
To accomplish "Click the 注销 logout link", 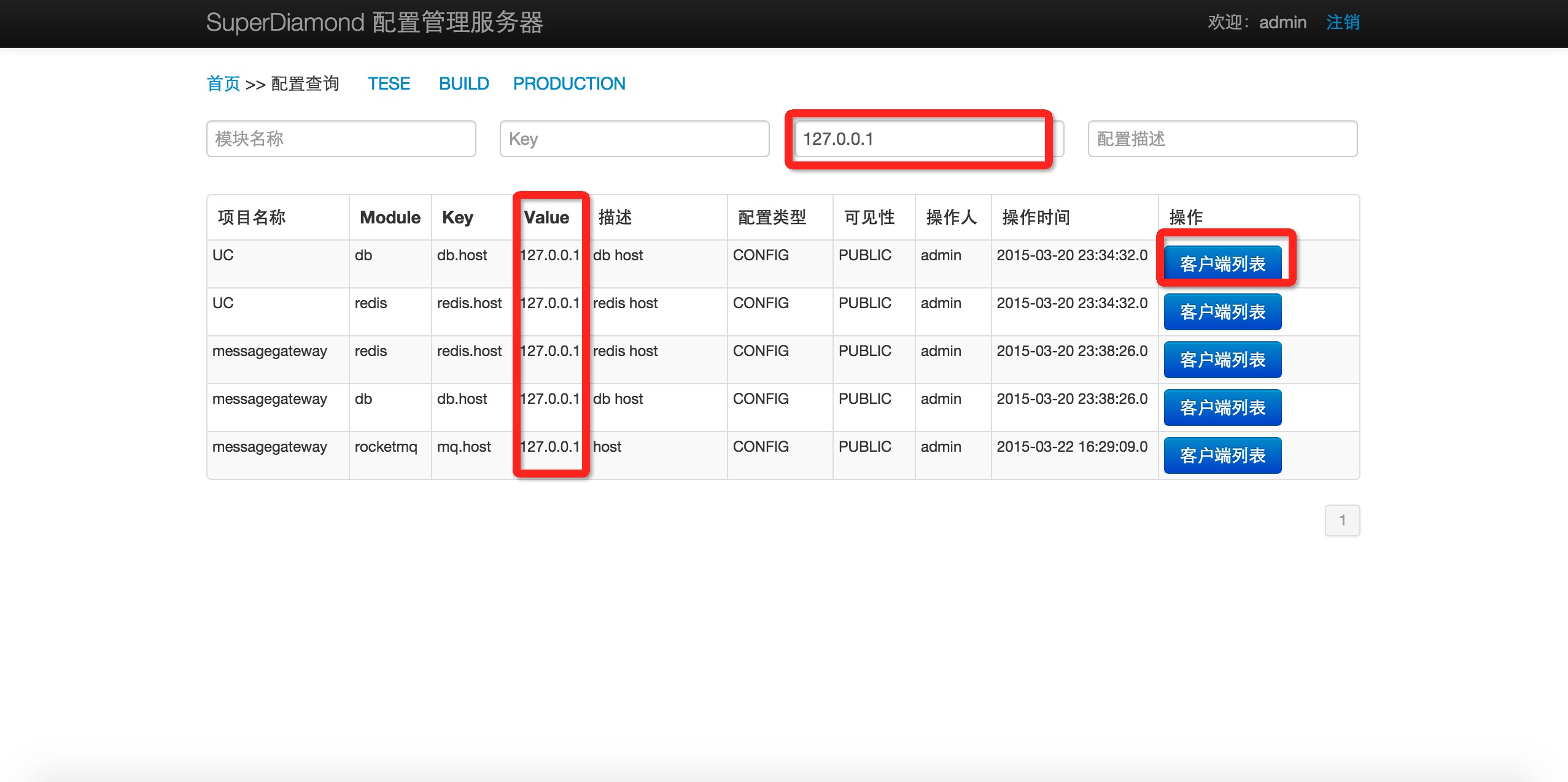I will (x=1343, y=23).
